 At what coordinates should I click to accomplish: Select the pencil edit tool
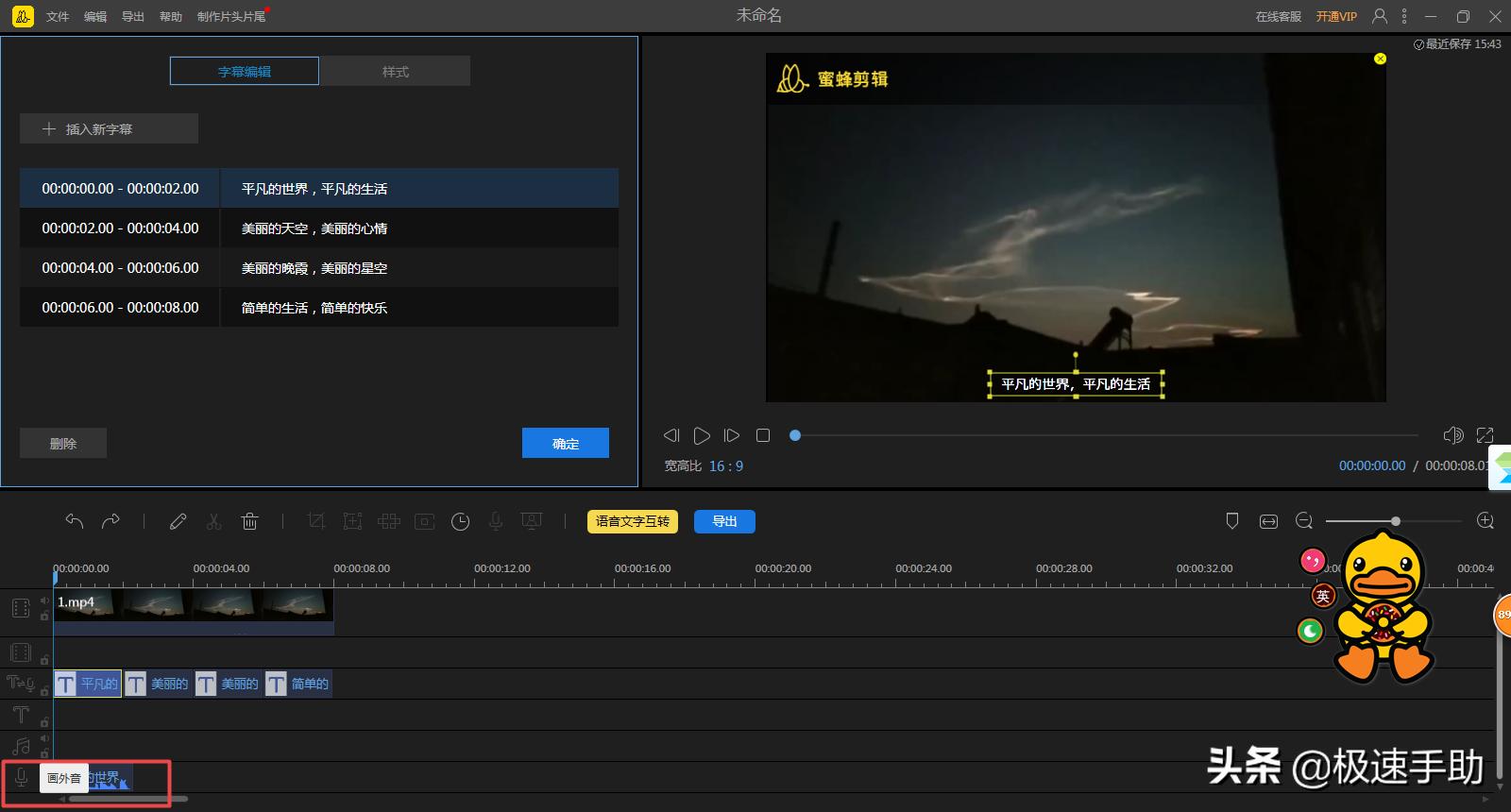[x=178, y=521]
